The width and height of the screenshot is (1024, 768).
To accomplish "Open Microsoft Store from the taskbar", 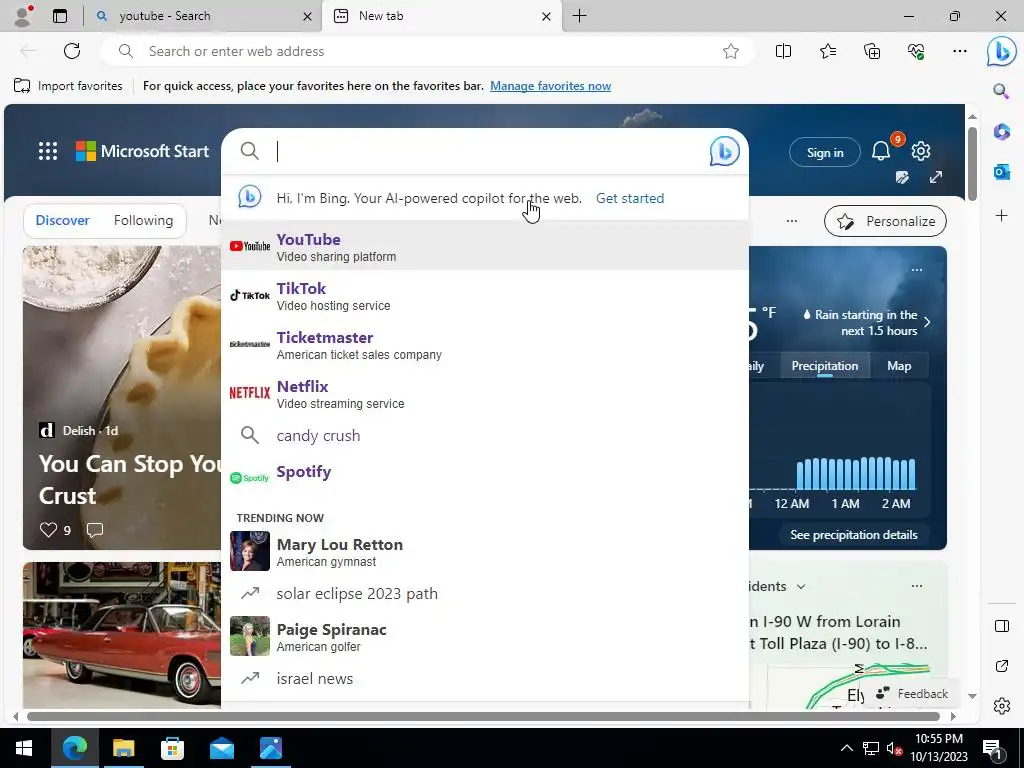I will 172,748.
